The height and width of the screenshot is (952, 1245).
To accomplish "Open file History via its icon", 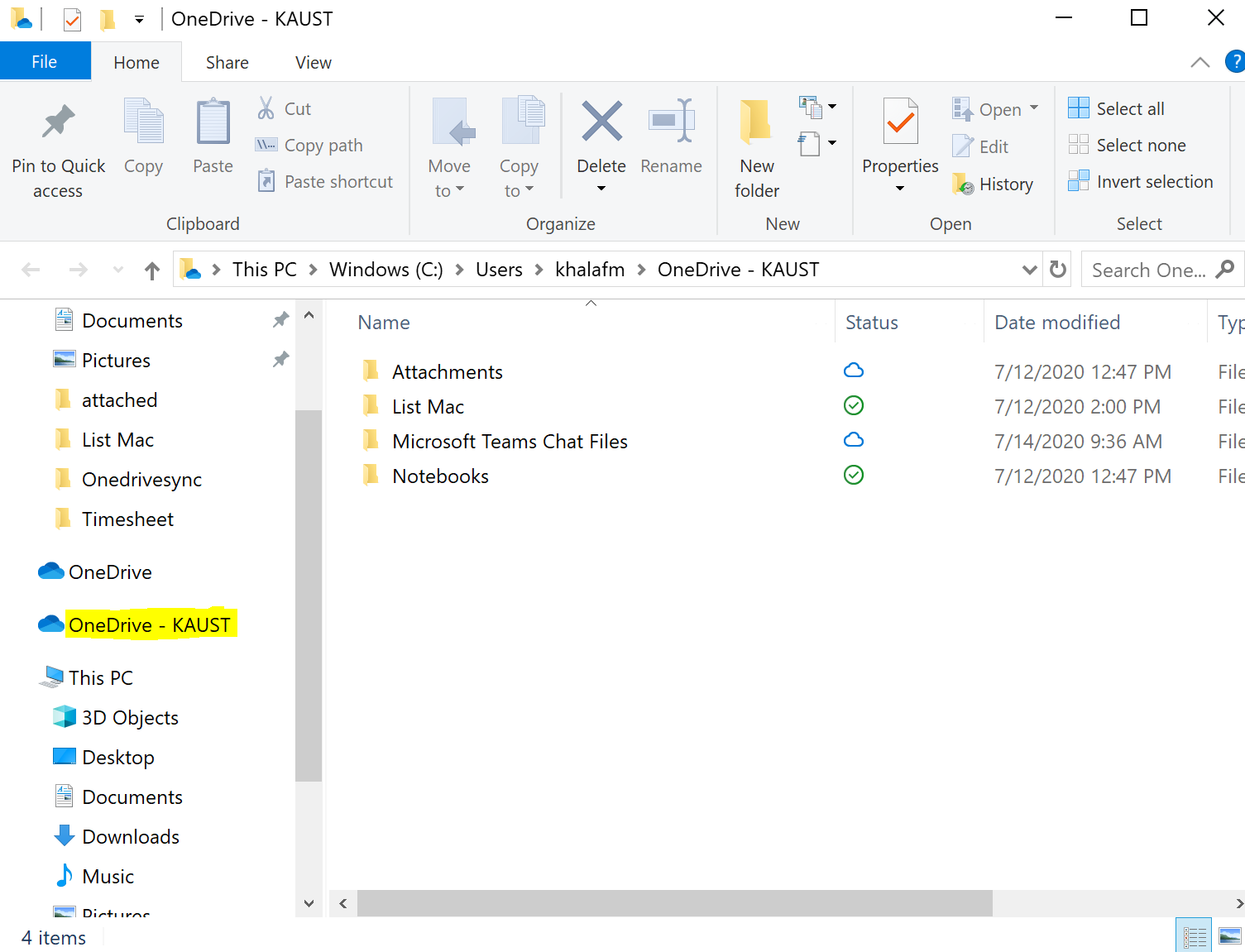I will tap(965, 184).
